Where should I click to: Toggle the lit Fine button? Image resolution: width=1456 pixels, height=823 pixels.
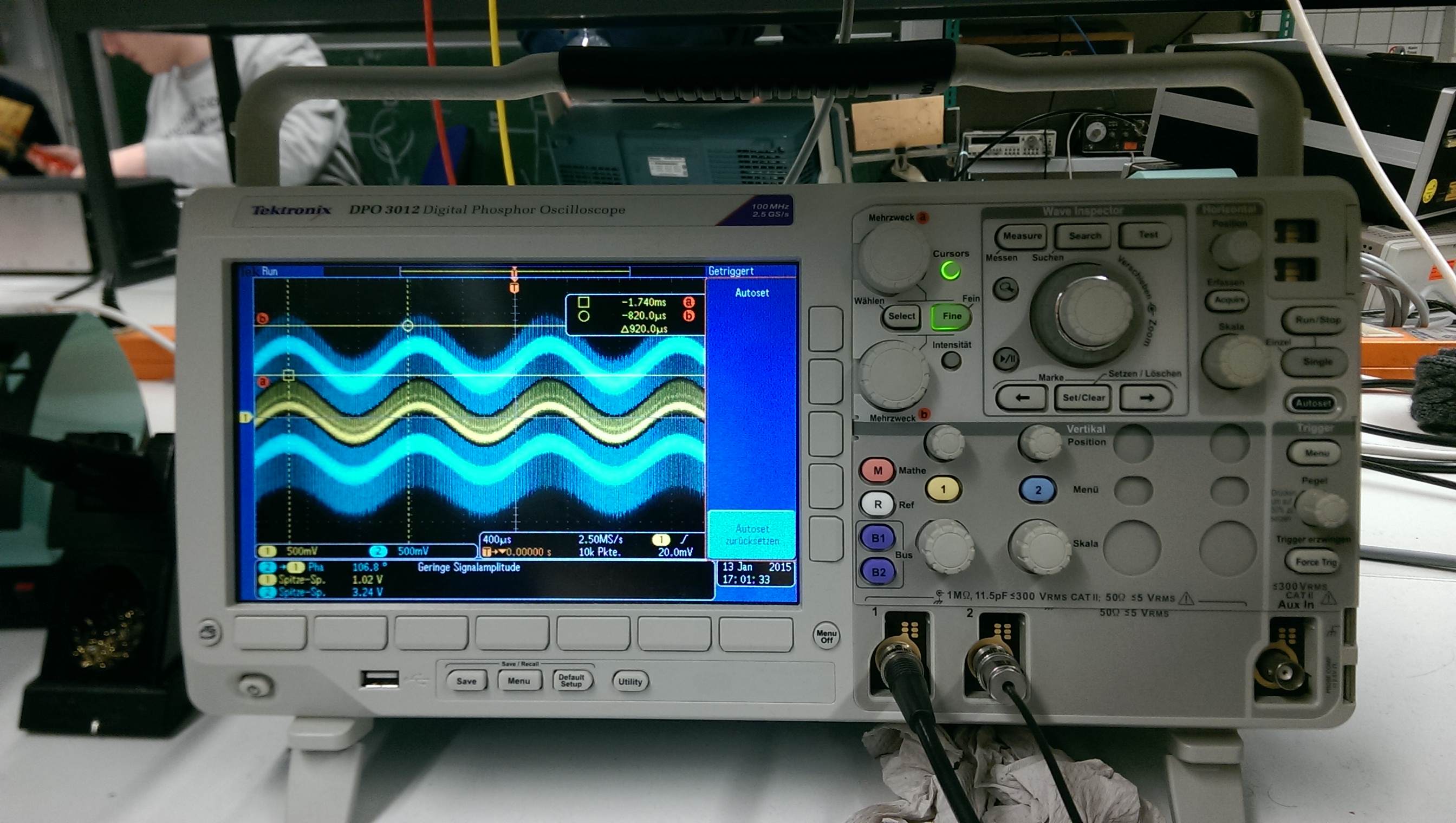(x=951, y=317)
